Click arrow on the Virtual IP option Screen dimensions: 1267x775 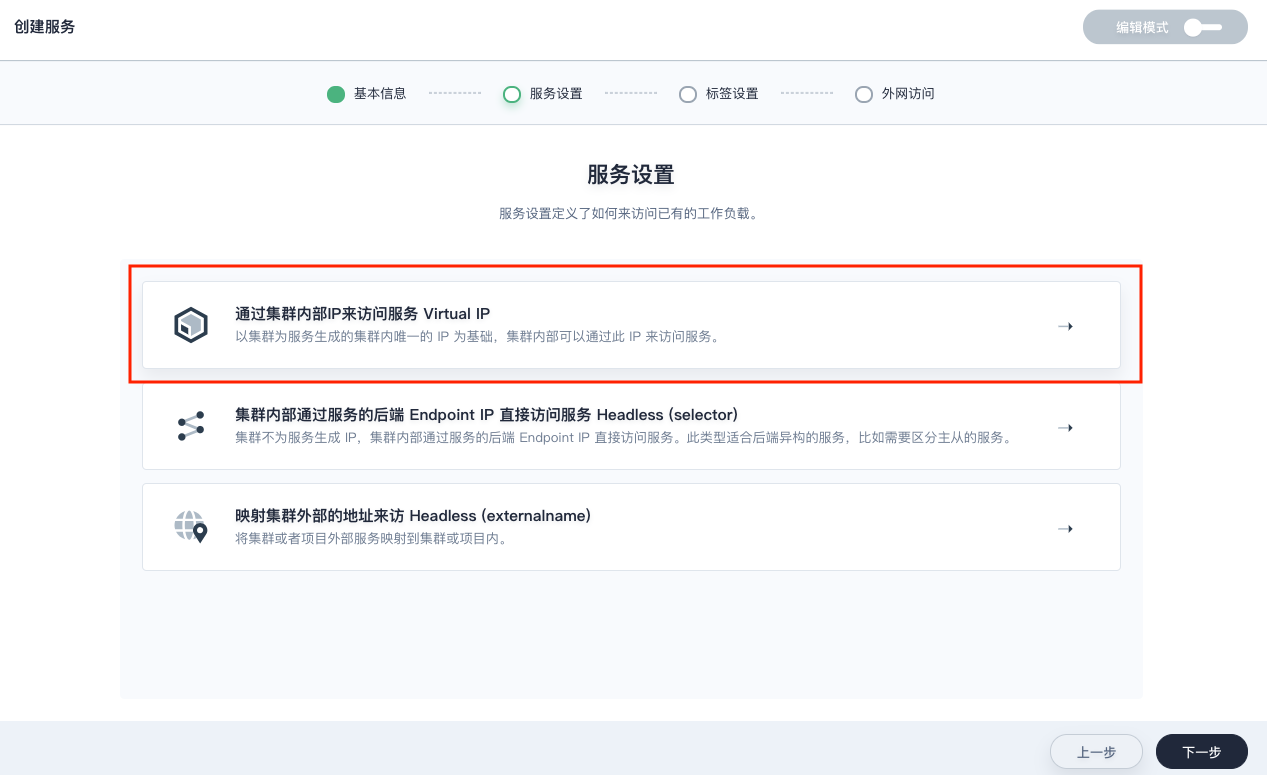pyautogui.click(x=1065, y=326)
